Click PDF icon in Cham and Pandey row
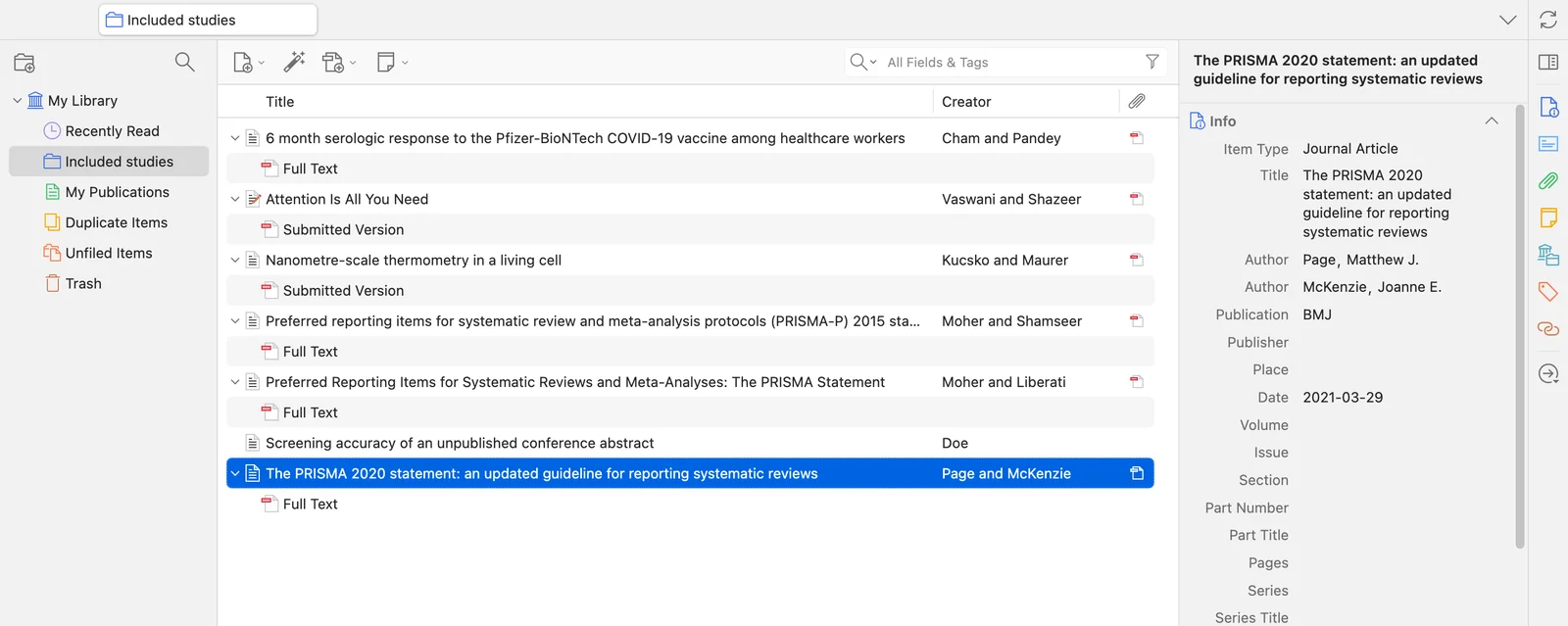The image size is (1568, 626). pos(1137,138)
